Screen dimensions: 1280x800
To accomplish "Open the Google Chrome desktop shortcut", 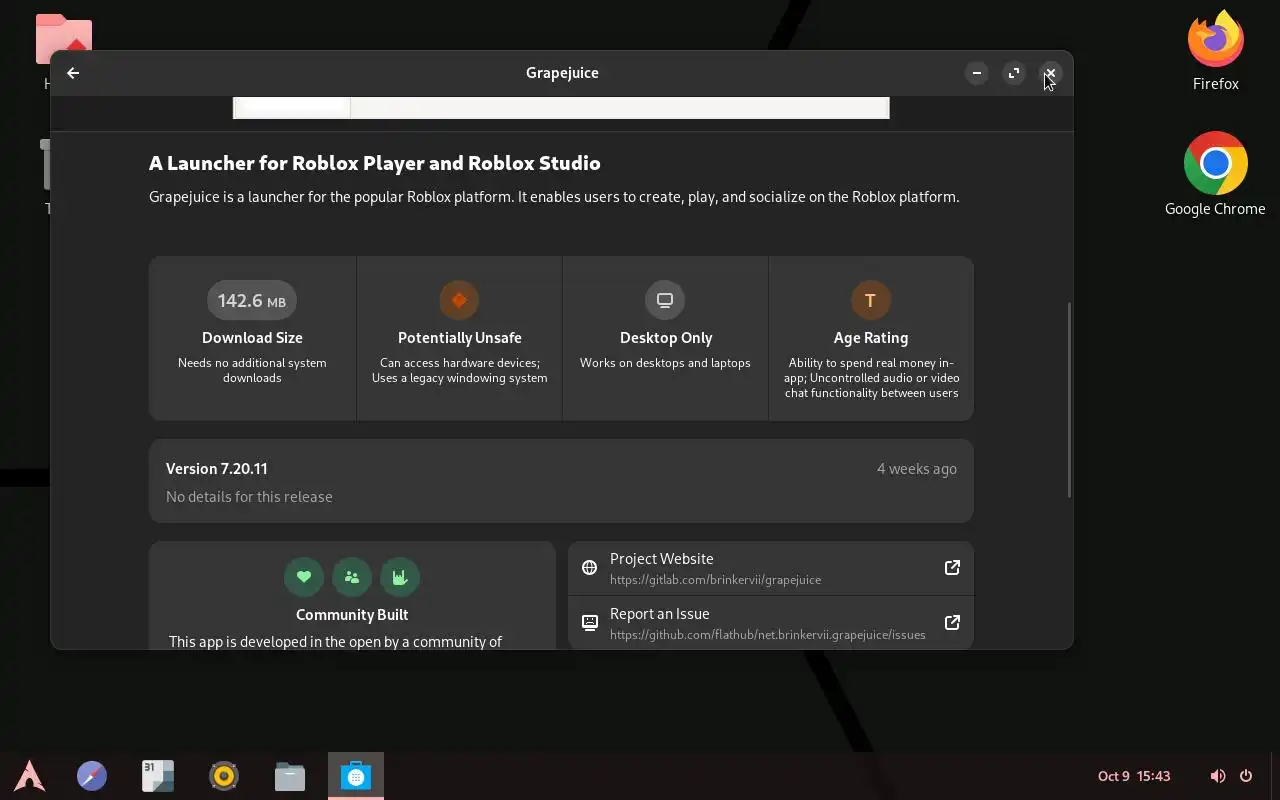I will (x=1215, y=174).
